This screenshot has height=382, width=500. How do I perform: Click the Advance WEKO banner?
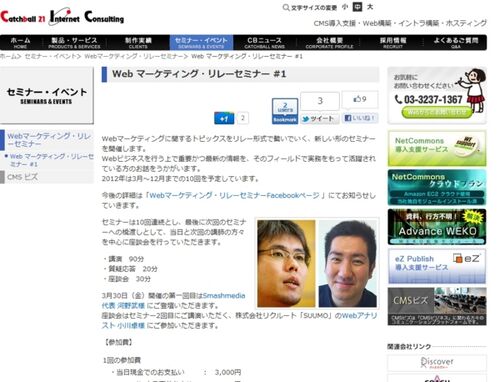pyautogui.click(x=437, y=227)
